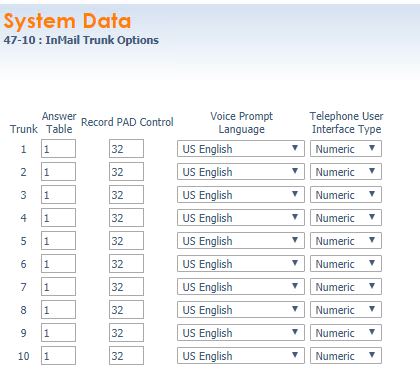Image resolution: width=420 pixels, height=374 pixels.
Task: Click the '47-10 : InMail Trunk Options' title
Action: (81, 40)
